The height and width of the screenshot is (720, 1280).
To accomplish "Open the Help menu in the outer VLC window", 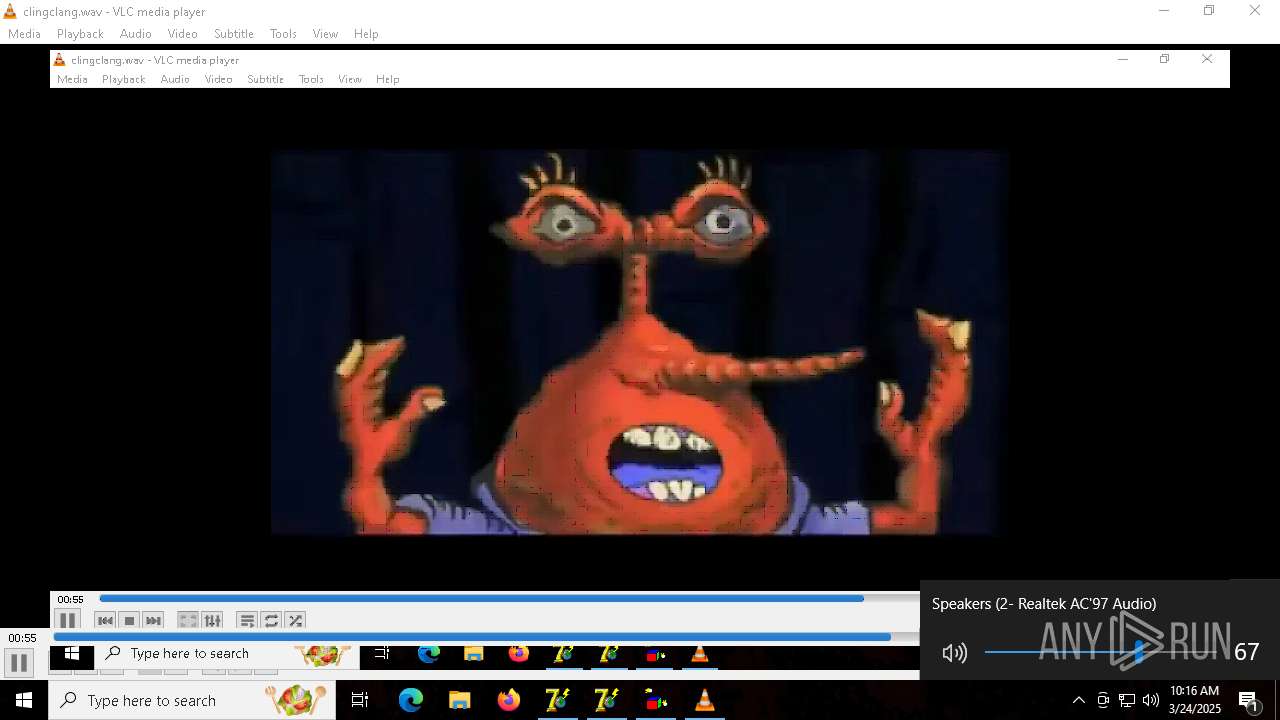I will (x=366, y=34).
